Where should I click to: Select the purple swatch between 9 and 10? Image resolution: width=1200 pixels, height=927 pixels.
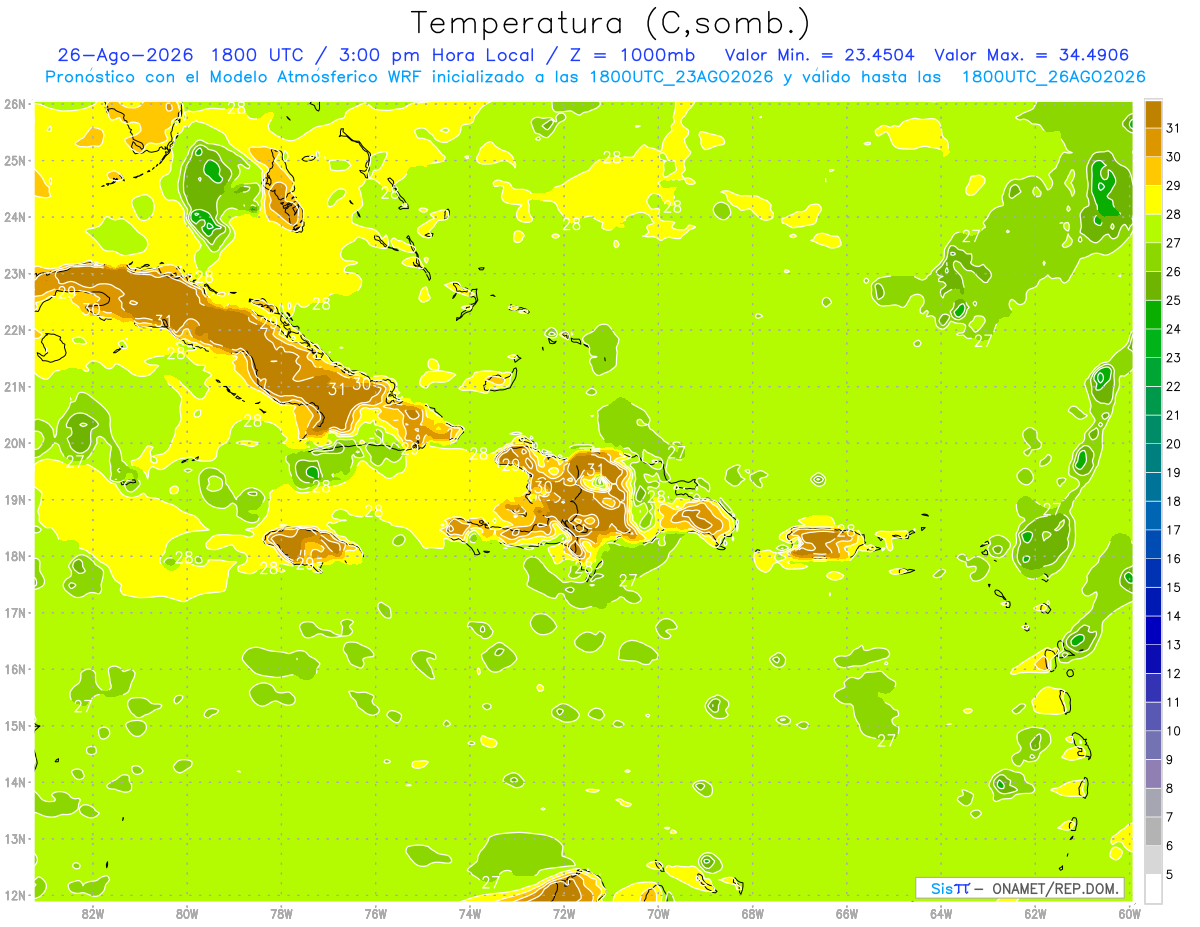1153,745
